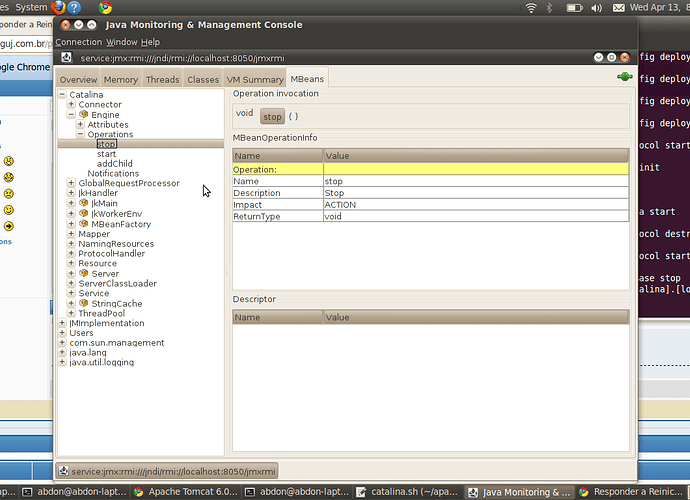Screen dimensions: 690x500
Task: Collapse the Engine tree node
Action: pos(71,114)
